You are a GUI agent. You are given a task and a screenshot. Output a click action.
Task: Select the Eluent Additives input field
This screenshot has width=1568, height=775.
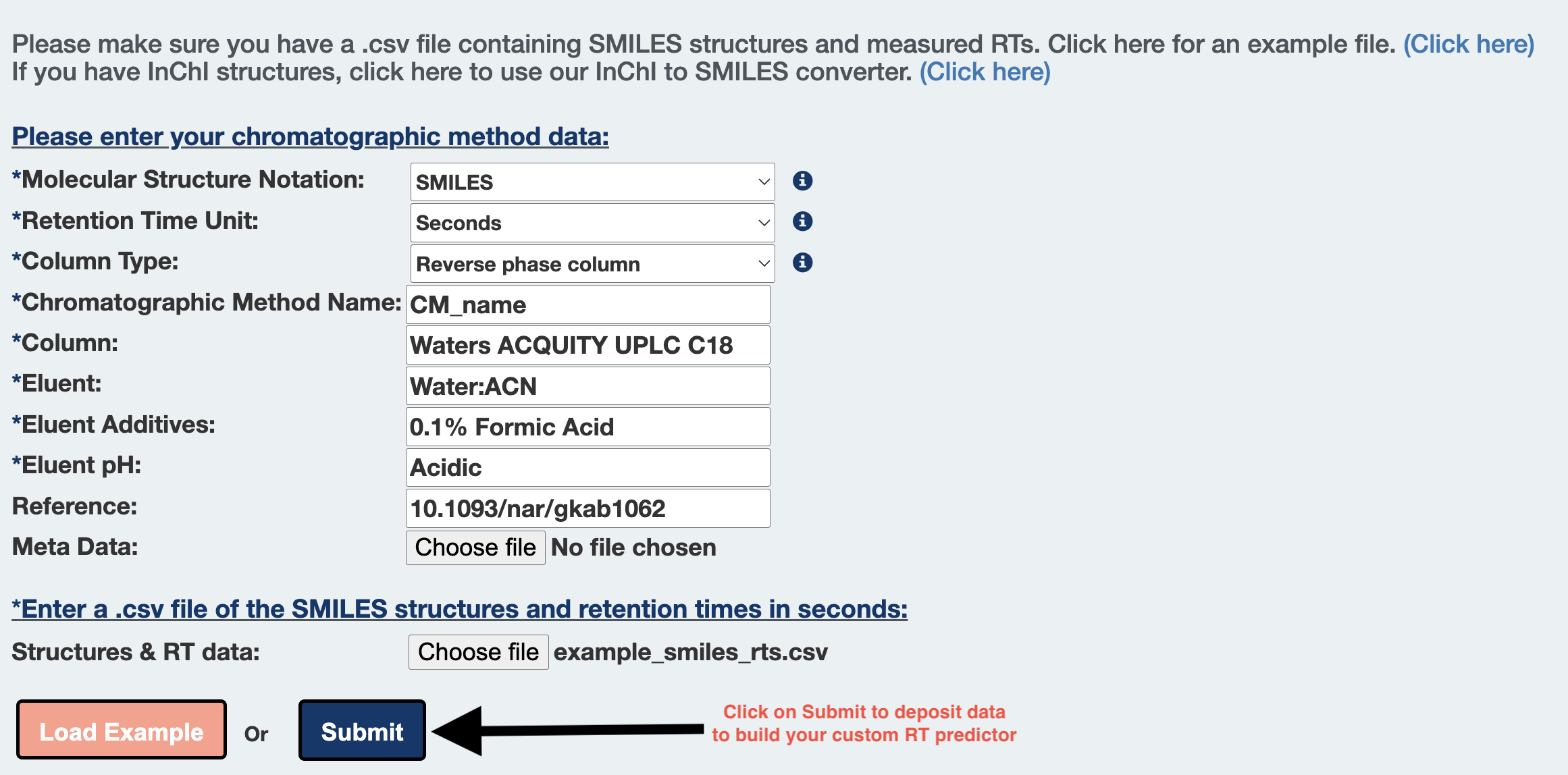pos(587,427)
